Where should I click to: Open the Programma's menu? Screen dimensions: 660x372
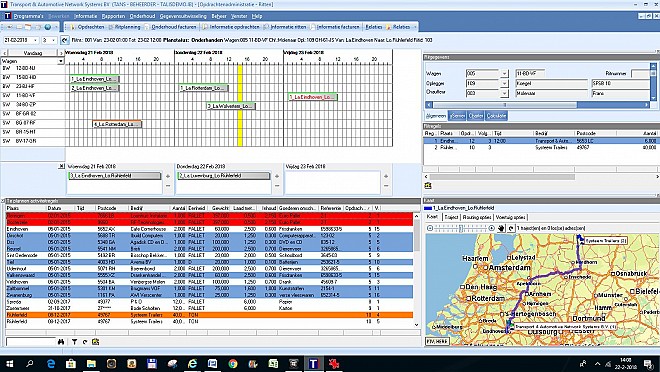(x=28, y=16)
